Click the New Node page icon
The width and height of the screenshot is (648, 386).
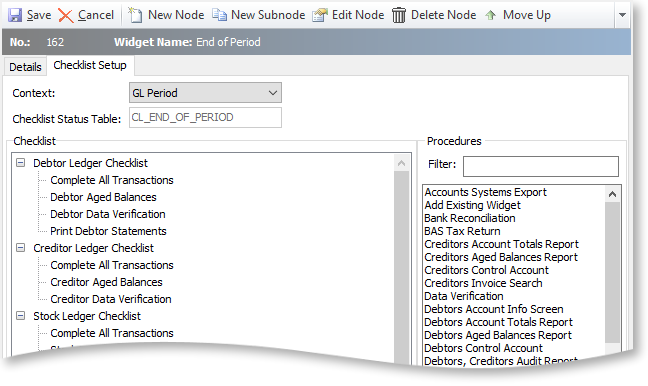click(x=135, y=15)
